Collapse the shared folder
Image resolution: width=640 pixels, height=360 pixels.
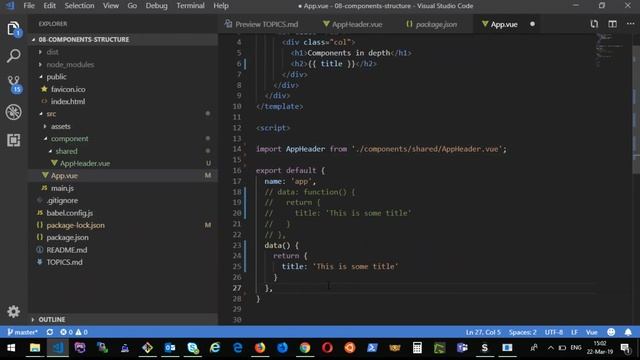tap(122, 151)
